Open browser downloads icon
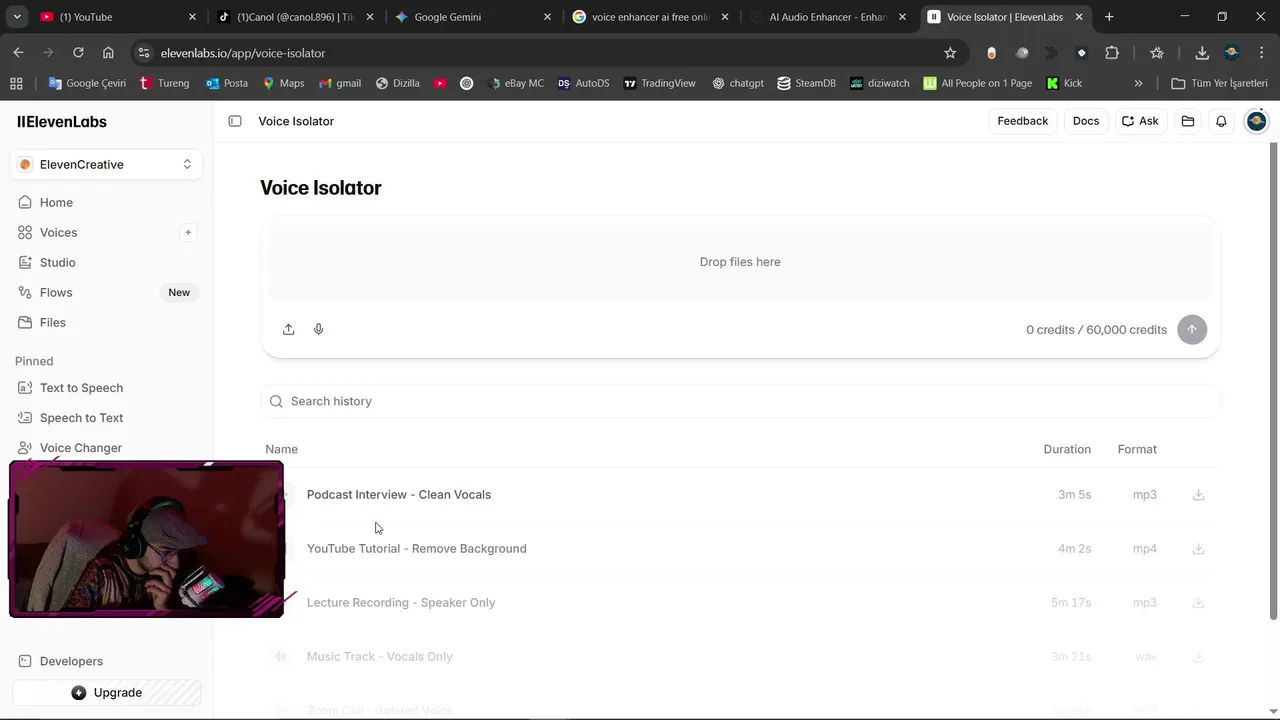Viewport: 1280px width, 720px height. pos(1202,53)
